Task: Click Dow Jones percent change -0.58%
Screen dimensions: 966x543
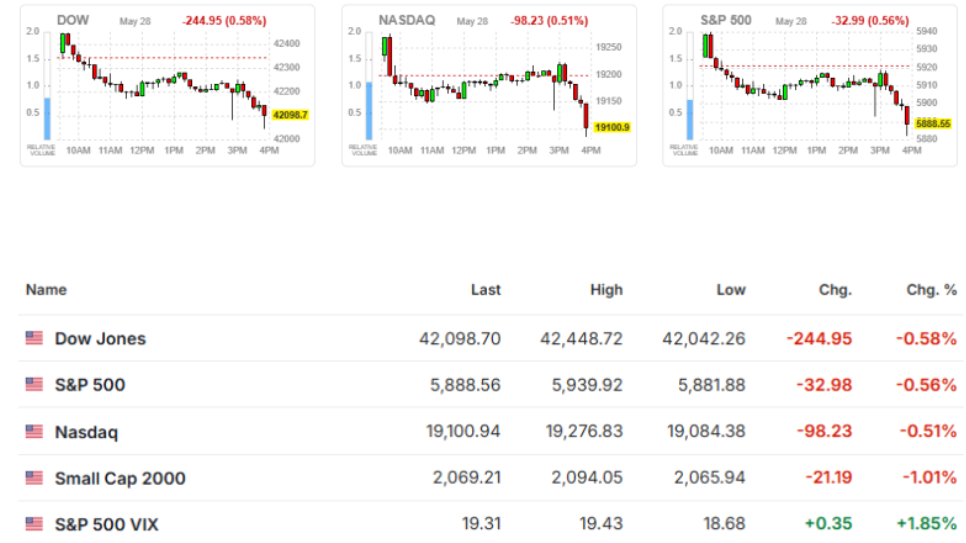Action: pyautogui.click(x=926, y=338)
